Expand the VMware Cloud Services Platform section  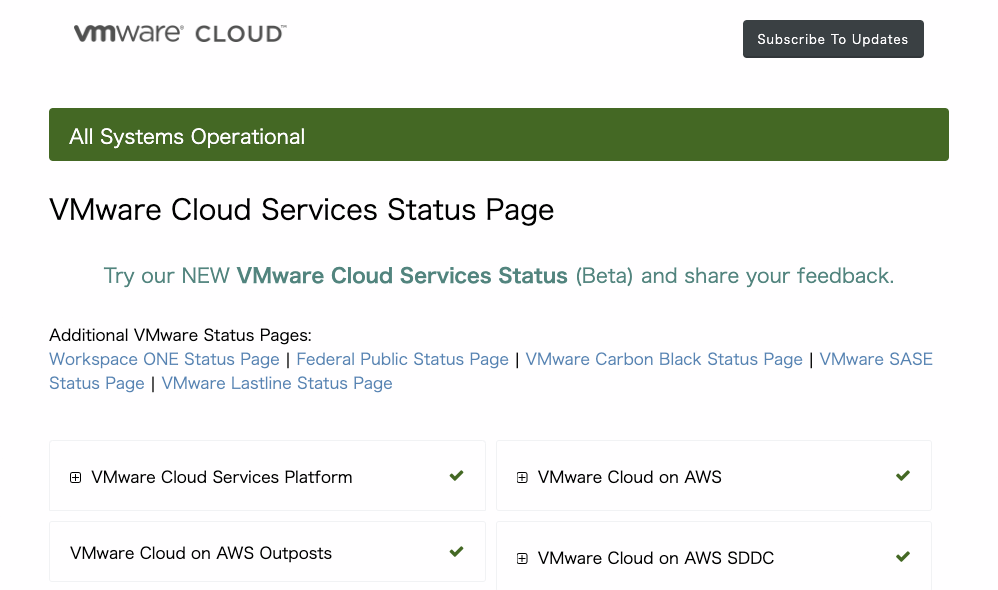point(75,477)
